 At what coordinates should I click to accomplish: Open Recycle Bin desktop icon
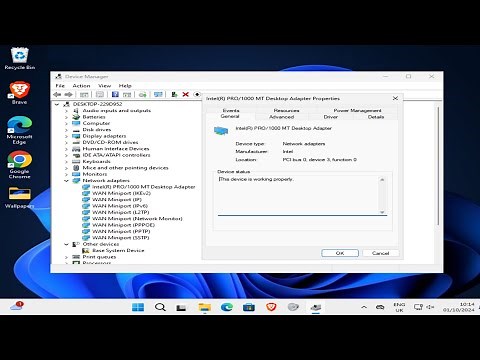coord(20,59)
